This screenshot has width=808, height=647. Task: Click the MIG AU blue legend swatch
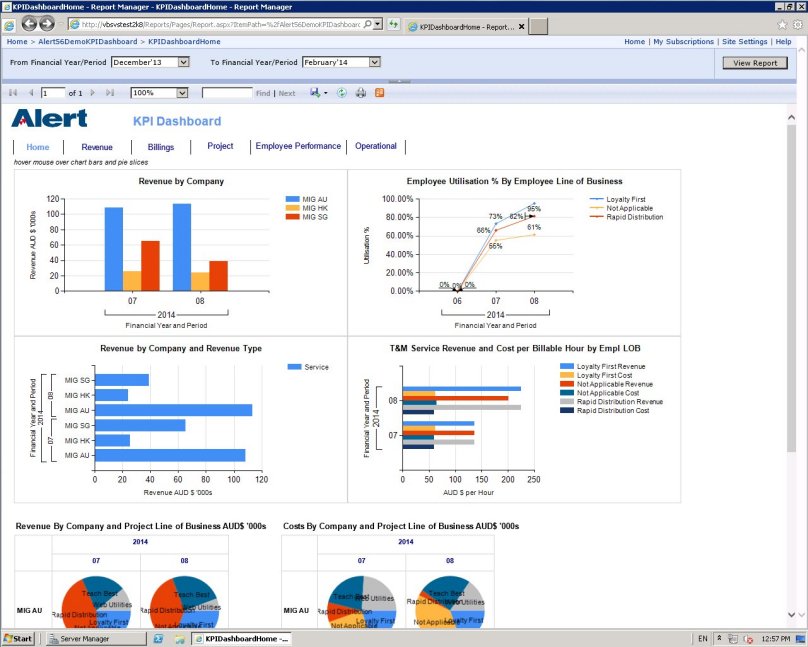click(x=292, y=199)
